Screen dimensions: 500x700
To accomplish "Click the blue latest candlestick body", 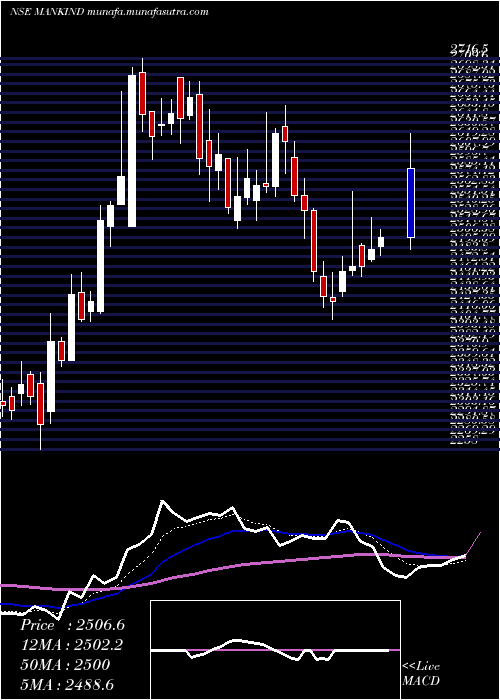I will click(411, 203).
